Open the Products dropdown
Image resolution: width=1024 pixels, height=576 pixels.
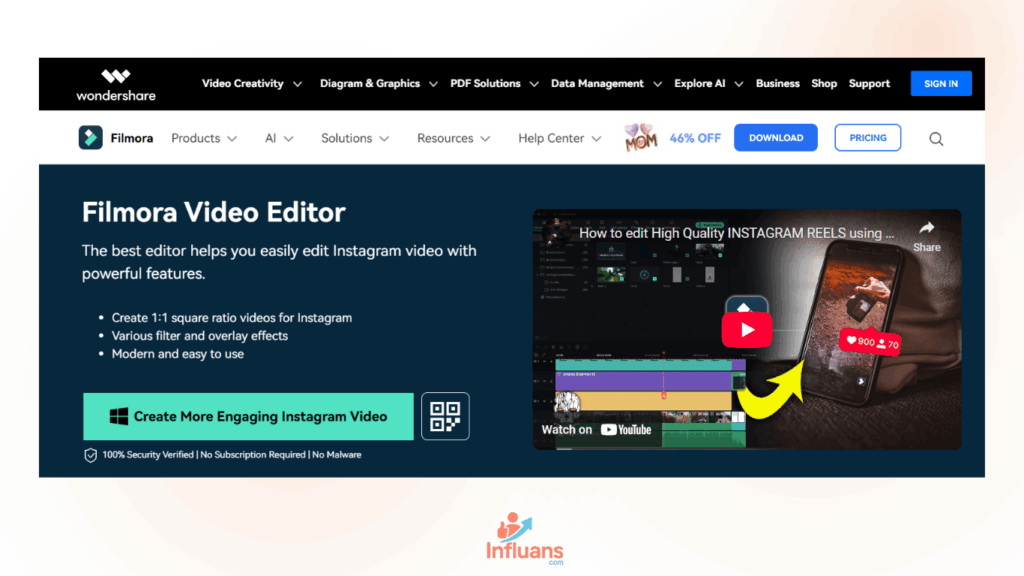pyautogui.click(x=204, y=138)
